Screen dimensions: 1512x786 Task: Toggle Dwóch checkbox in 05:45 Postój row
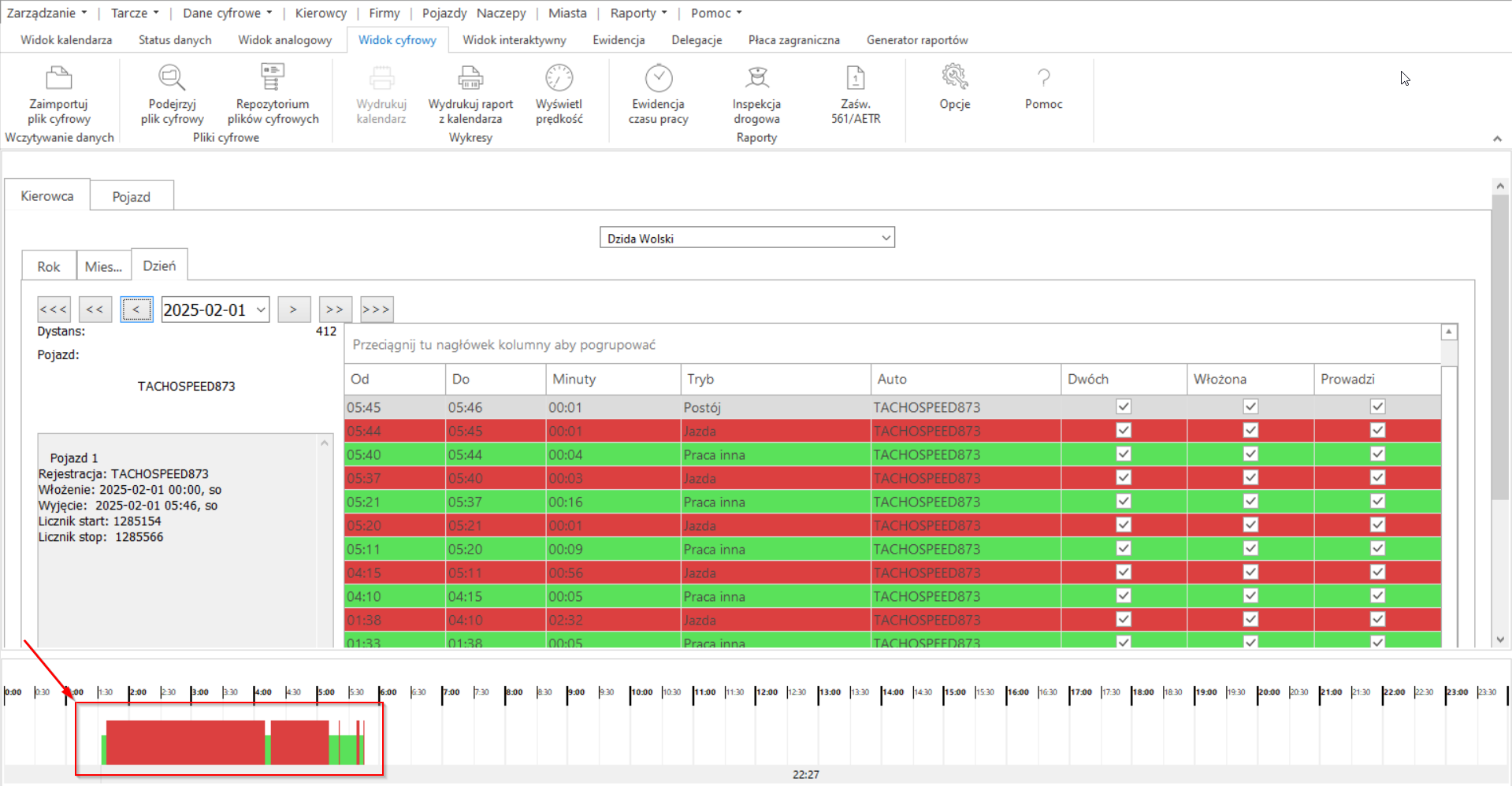coord(1124,406)
